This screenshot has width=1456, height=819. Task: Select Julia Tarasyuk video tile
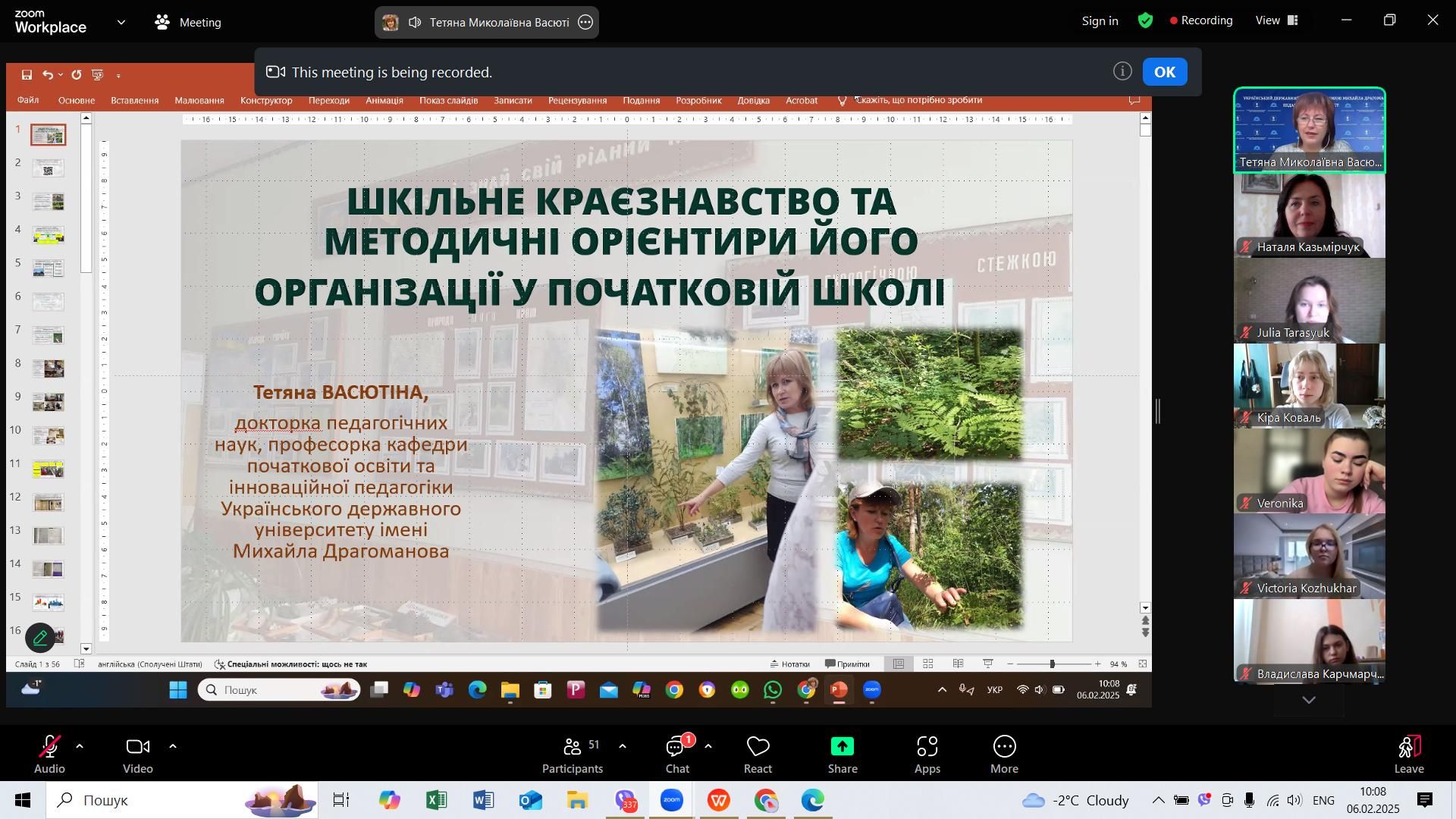(x=1310, y=301)
